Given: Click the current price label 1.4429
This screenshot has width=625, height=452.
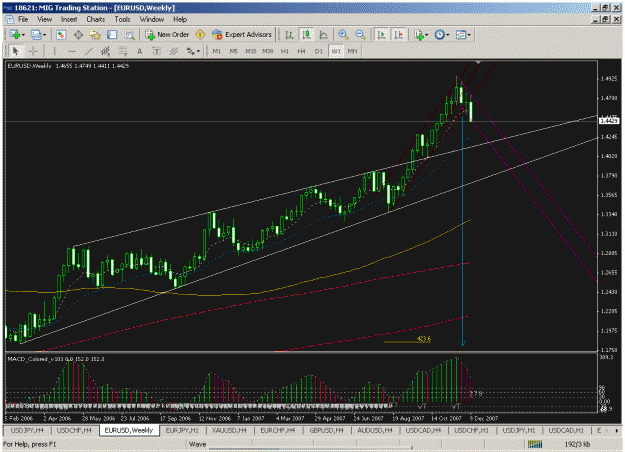Looking at the screenshot, I should click(x=609, y=121).
